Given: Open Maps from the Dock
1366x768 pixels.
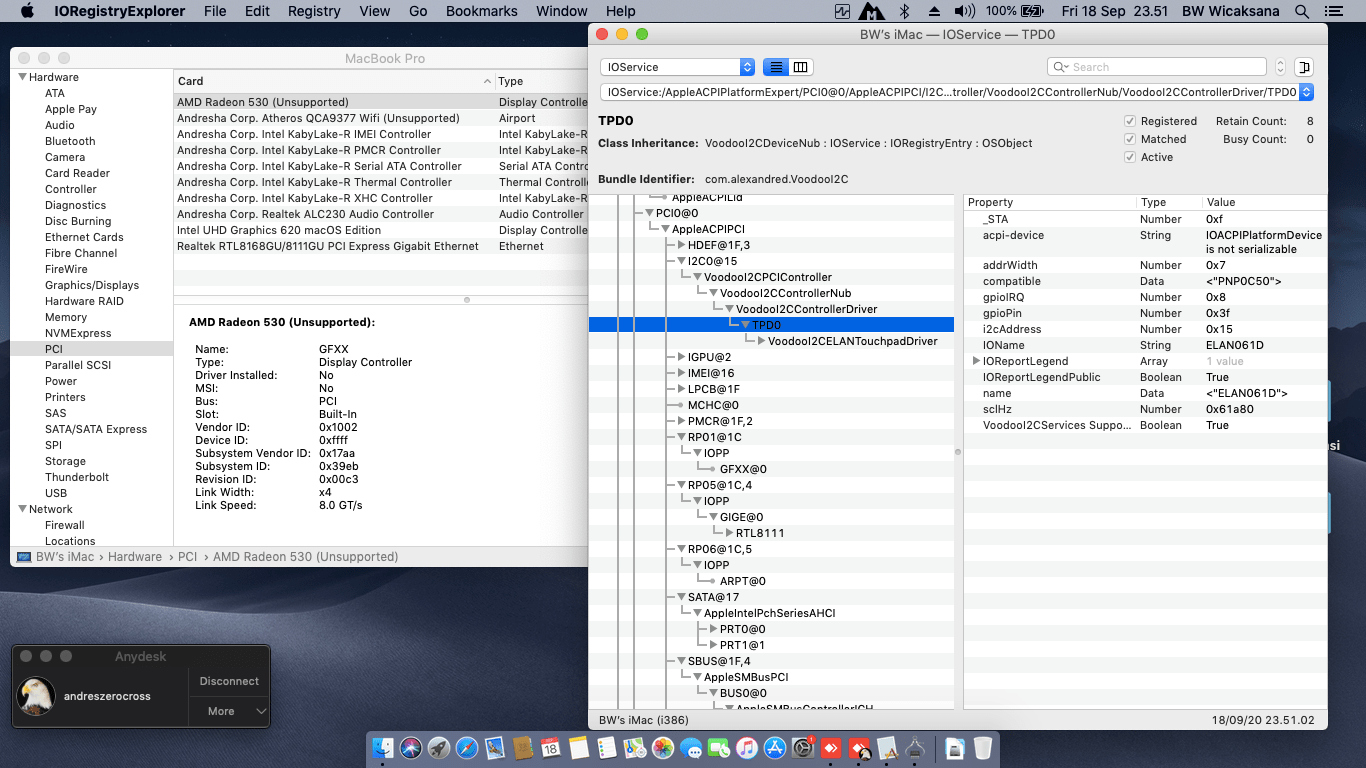Looking at the screenshot, I should pyautogui.click(x=635, y=747).
